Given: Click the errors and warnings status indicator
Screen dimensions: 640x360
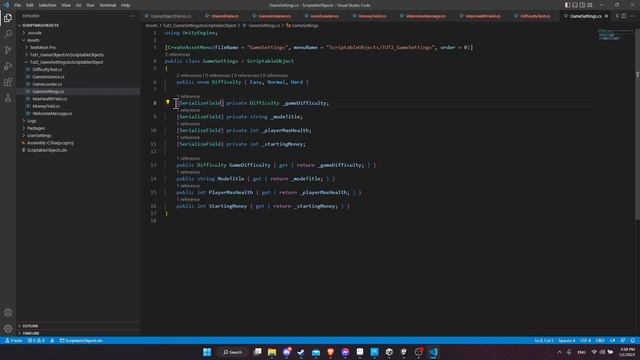Looking at the screenshot, I should click(36, 340).
